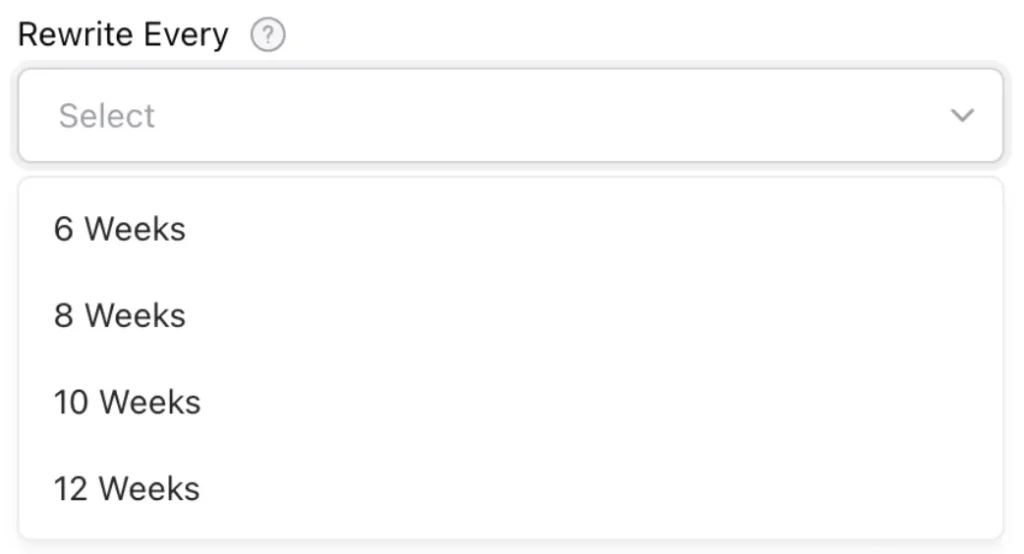Click the Select placeholder text
Viewport: 1024px width, 554px height.
tap(107, 116)
